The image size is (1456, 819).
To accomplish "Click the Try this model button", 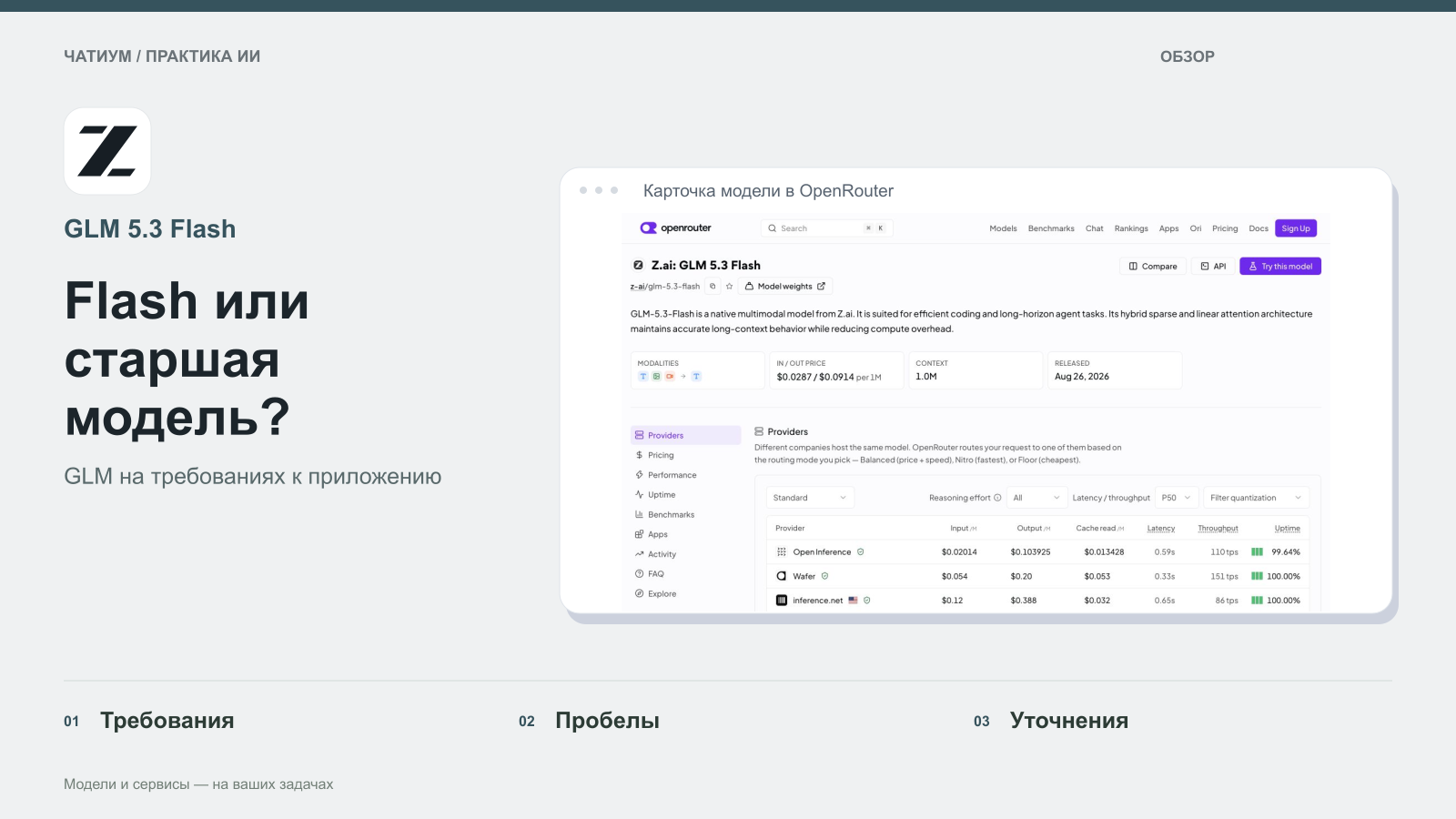I will 1280,267.
